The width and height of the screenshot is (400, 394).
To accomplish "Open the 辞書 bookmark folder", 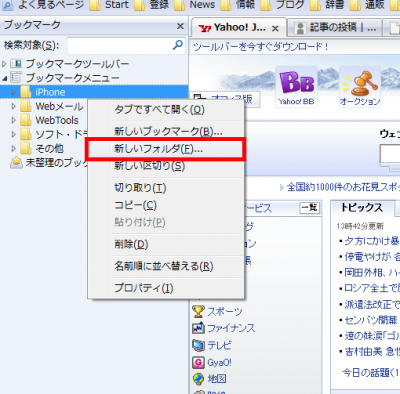I will (327, 5).
